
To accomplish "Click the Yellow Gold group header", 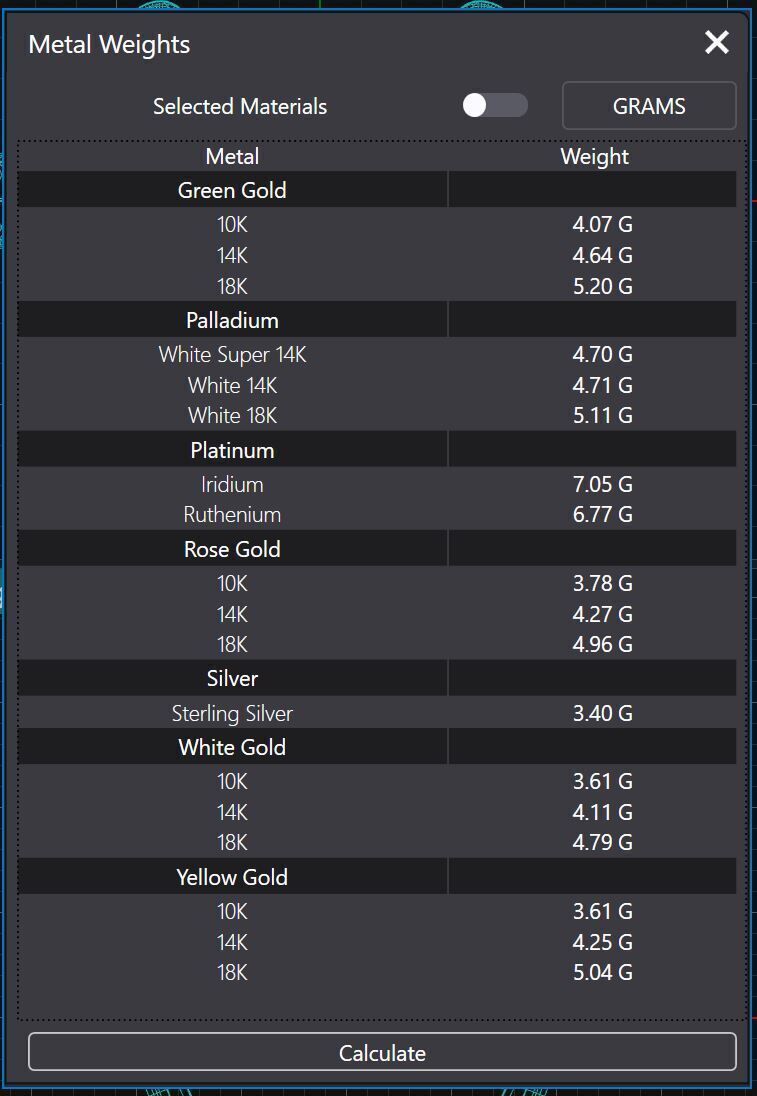I will 232,877.
